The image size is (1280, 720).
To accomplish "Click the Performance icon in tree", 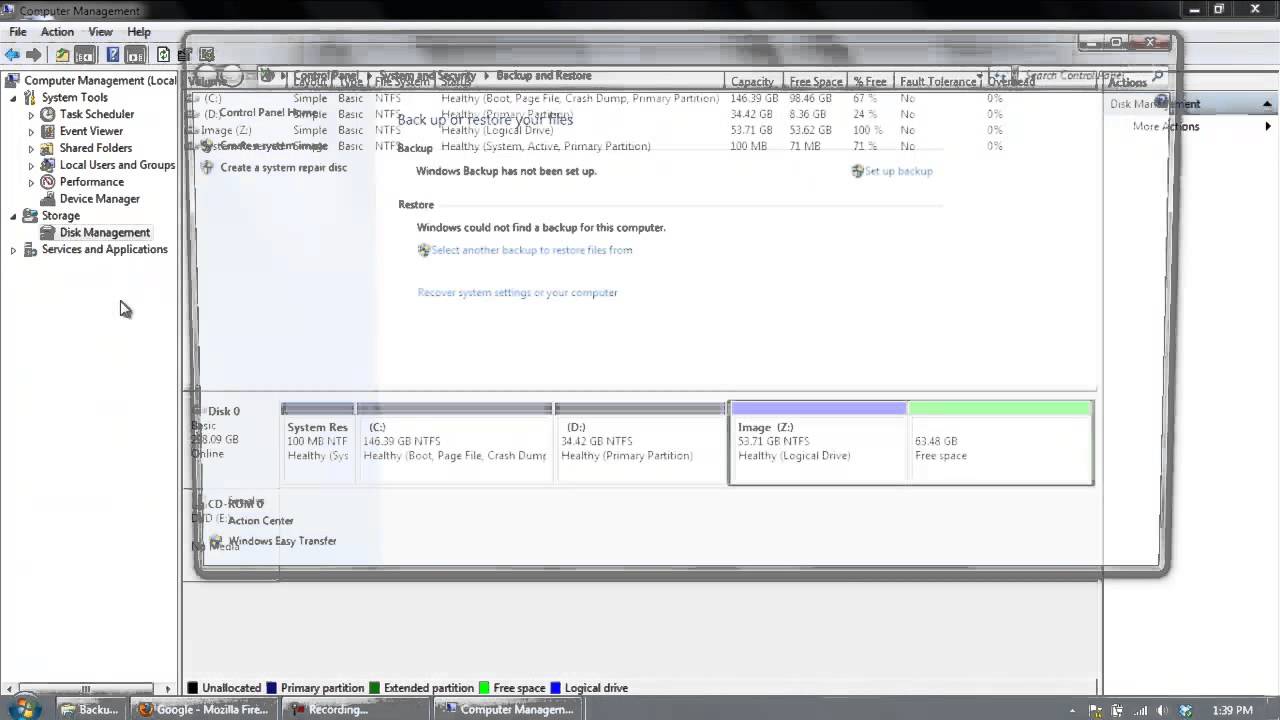I will [x=47, y=182].
